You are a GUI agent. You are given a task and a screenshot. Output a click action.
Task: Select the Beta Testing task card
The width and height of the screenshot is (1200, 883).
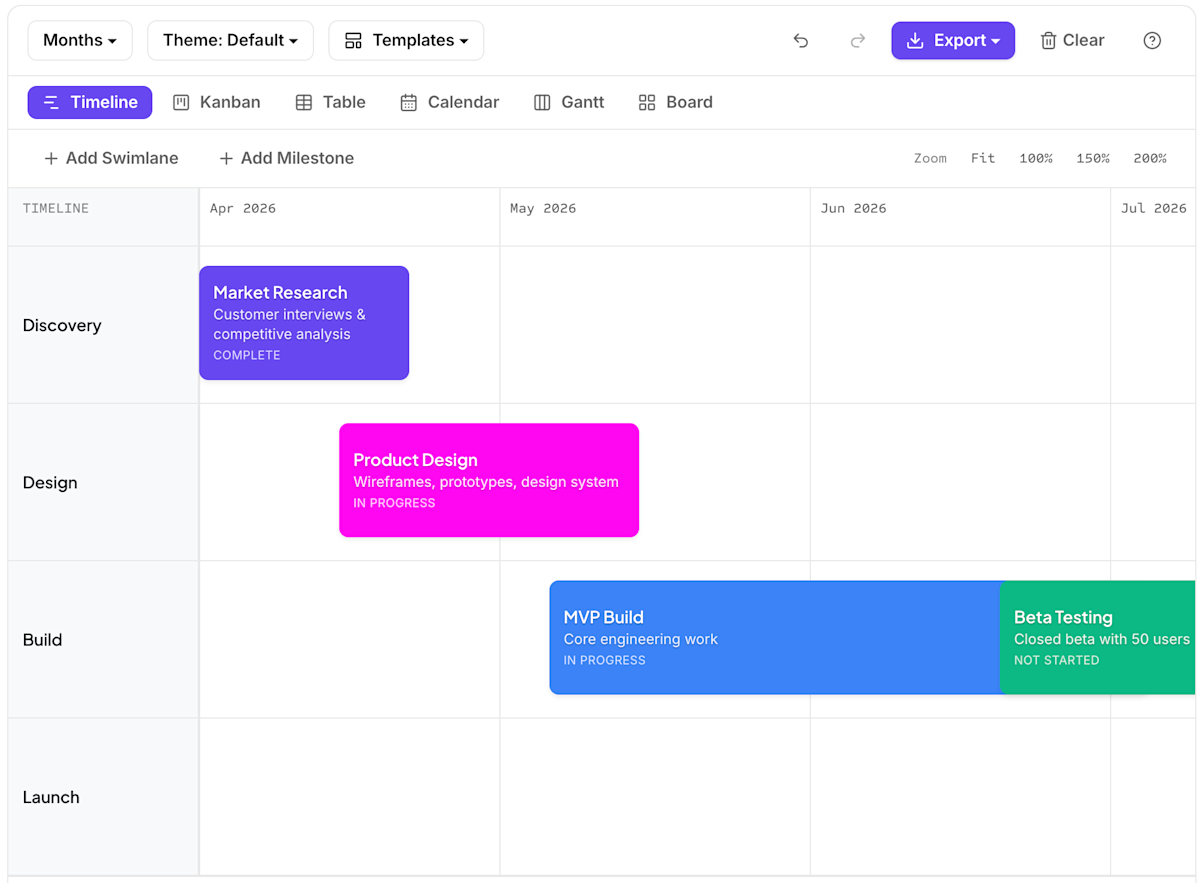point(1098,638)
